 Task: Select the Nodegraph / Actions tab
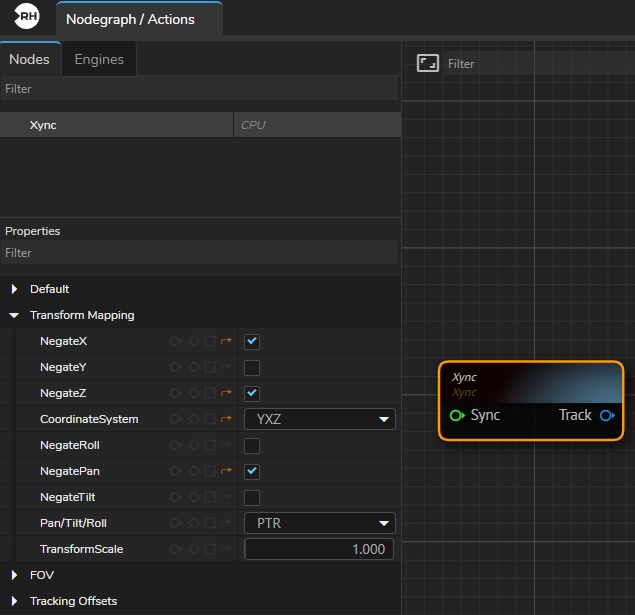pos(130,19)
